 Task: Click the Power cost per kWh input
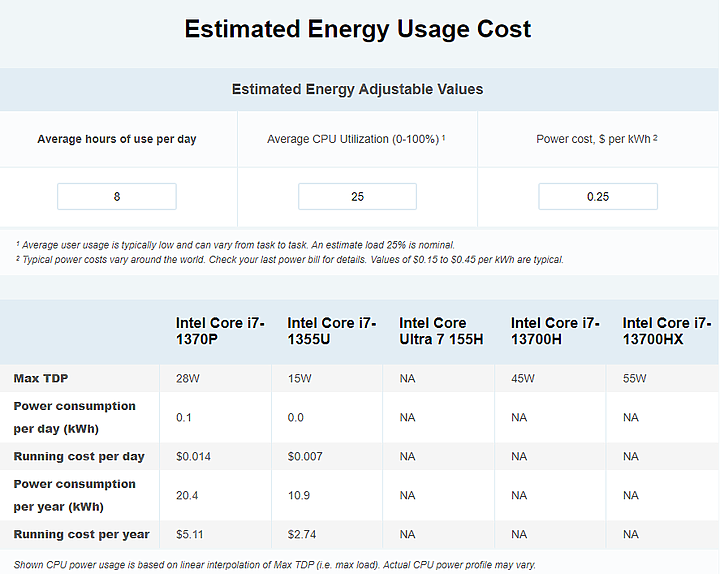pos(598,197)
